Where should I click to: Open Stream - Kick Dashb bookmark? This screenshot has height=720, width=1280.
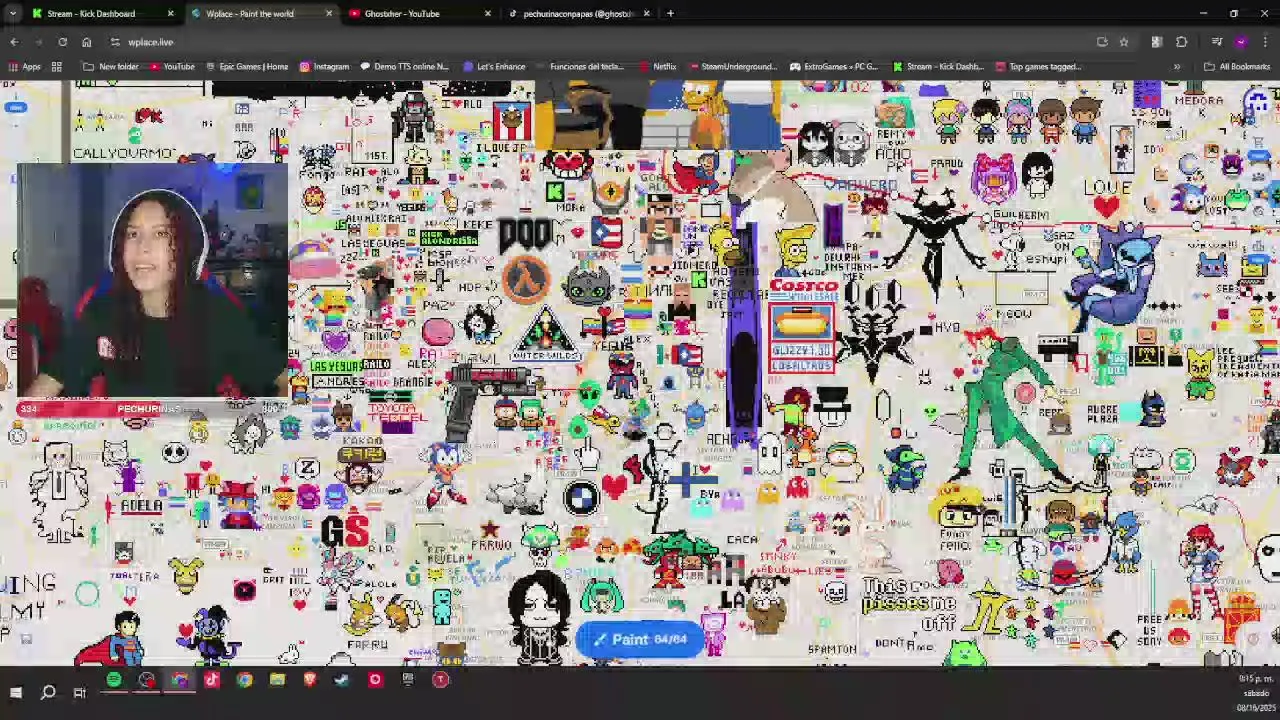tap(937, 67)
